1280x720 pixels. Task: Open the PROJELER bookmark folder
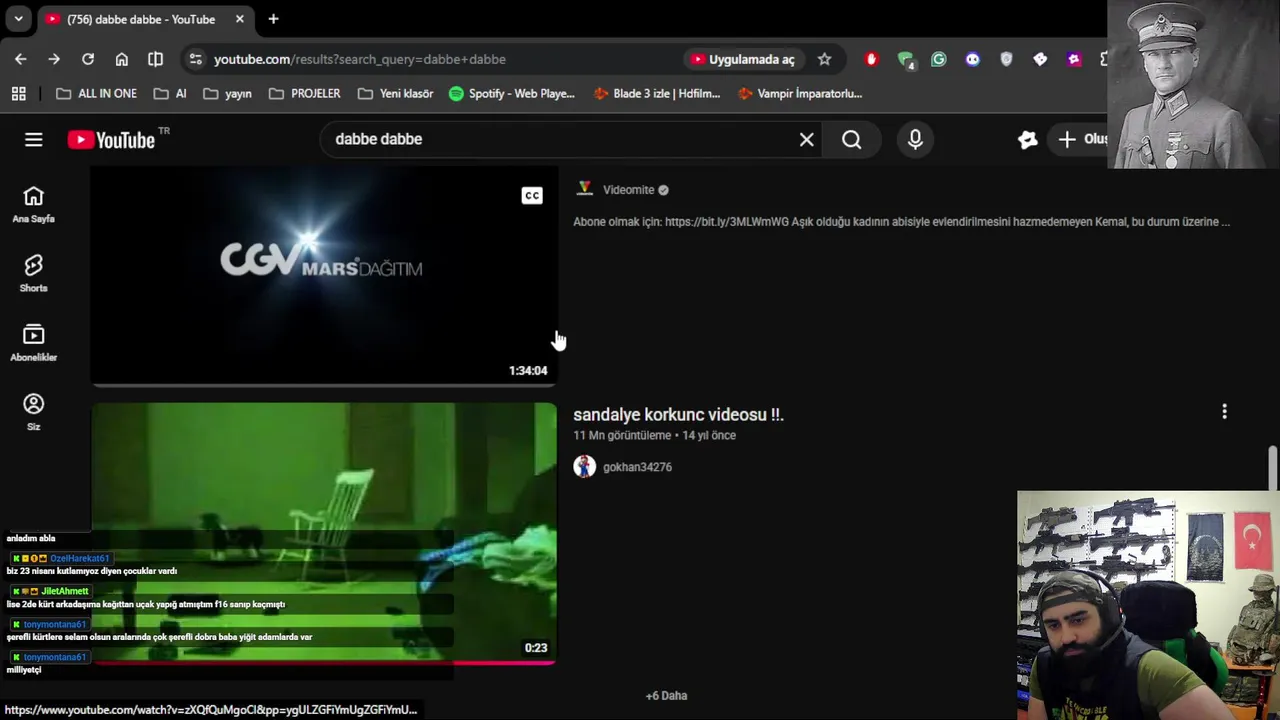click(305, 93)
